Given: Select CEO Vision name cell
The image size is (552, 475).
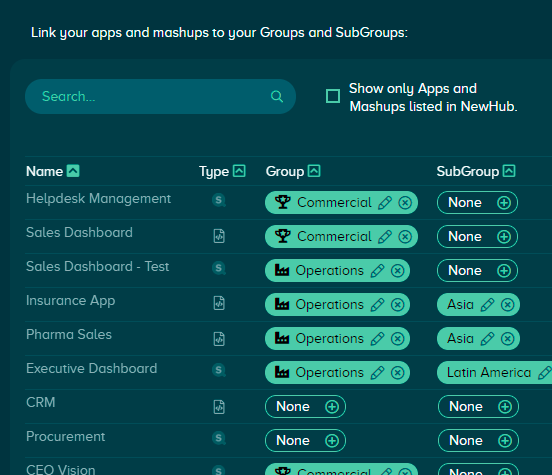Looking at the screenshot, I should coord(61,470).
